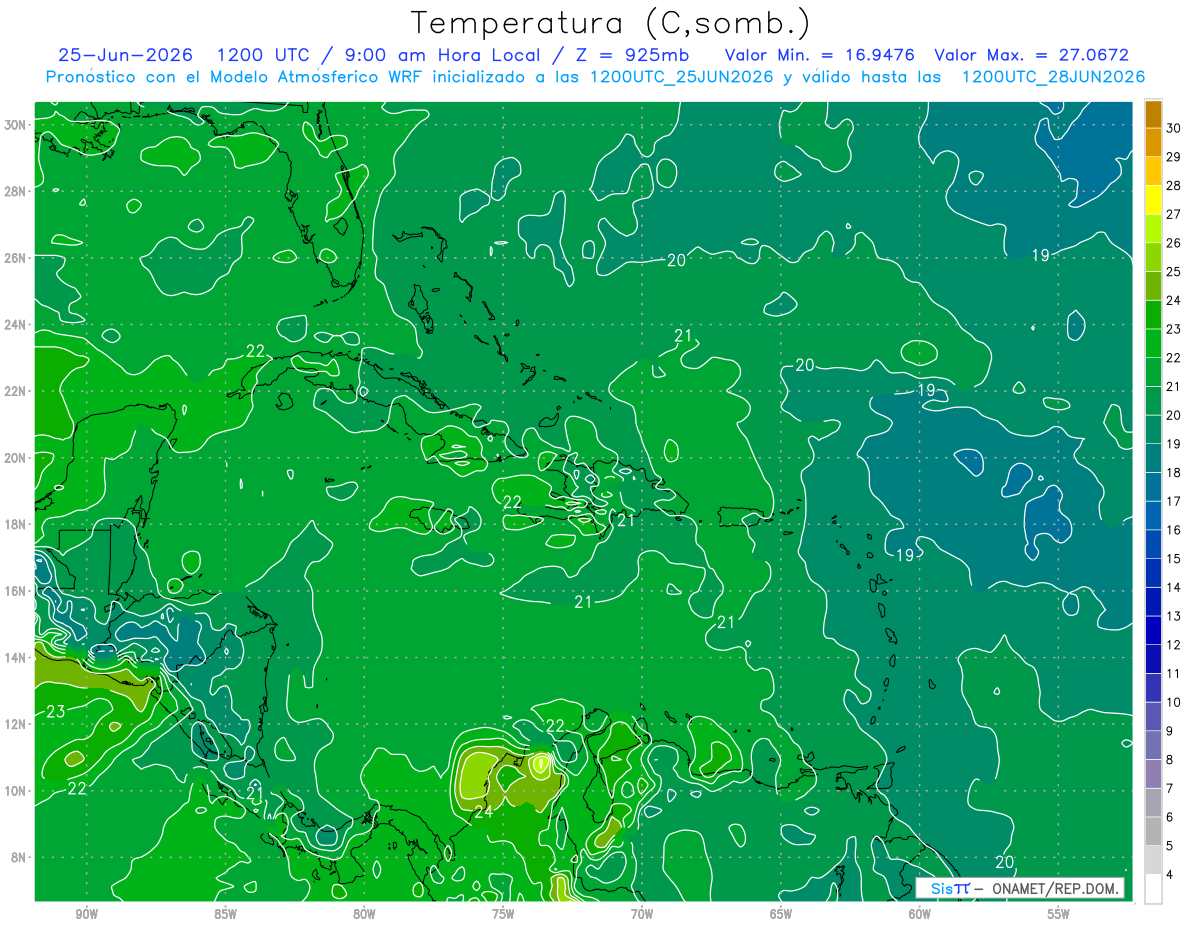Click the "10N" latitude axis label
The width and height of the screenshot is (1200, 927).
(x=16, y=791)
